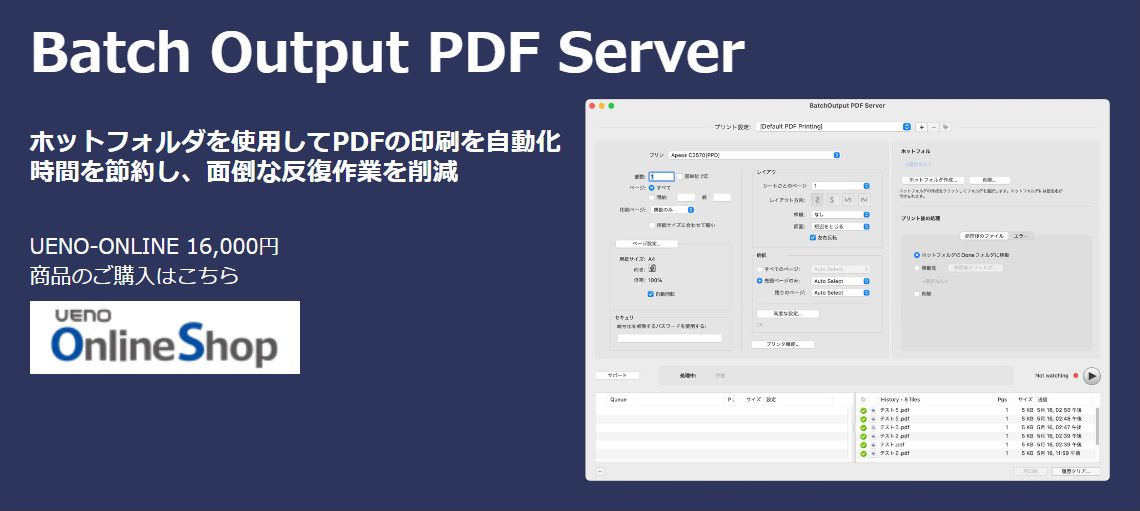Click the tag icon beside presets
The width and height of the screenshot is (1140, 511).
click(x=945, y=126)
